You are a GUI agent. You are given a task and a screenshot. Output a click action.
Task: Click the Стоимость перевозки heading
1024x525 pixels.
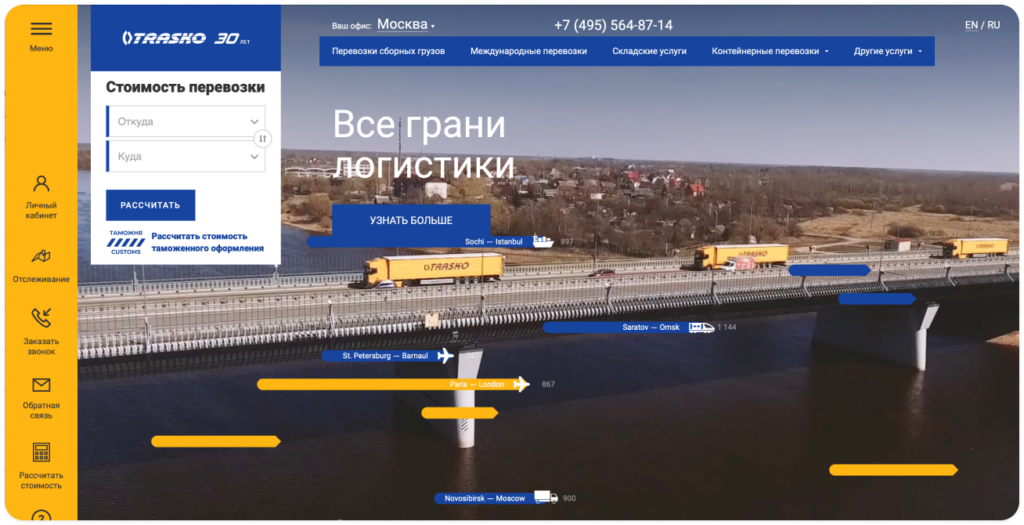[x=185, y=87]
